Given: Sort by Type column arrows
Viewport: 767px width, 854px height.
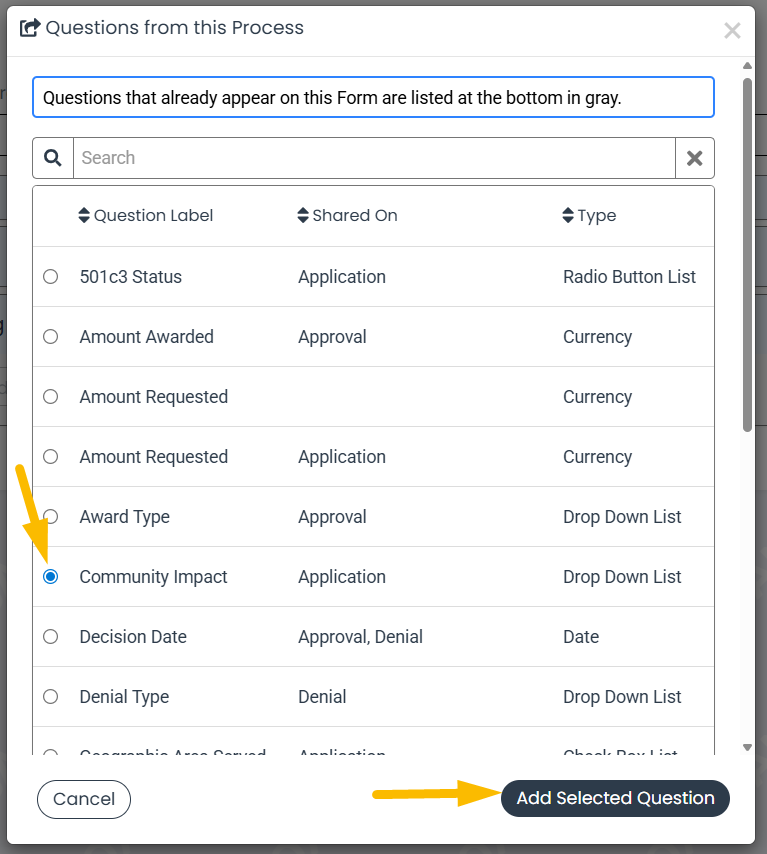Looking at the screenshot, I should (568, 215).
